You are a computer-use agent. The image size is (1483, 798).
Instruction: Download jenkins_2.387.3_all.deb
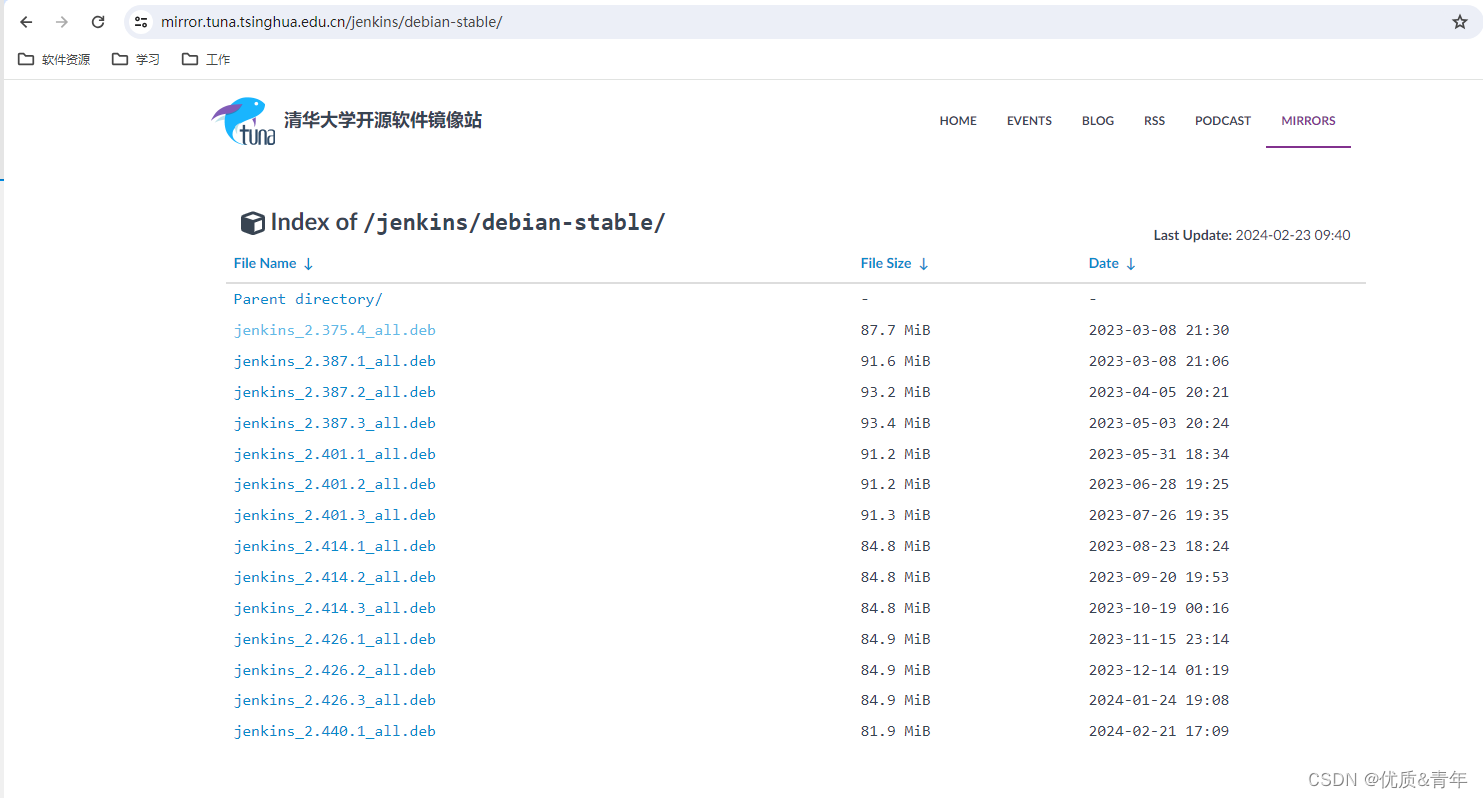[x=335, y=423]
